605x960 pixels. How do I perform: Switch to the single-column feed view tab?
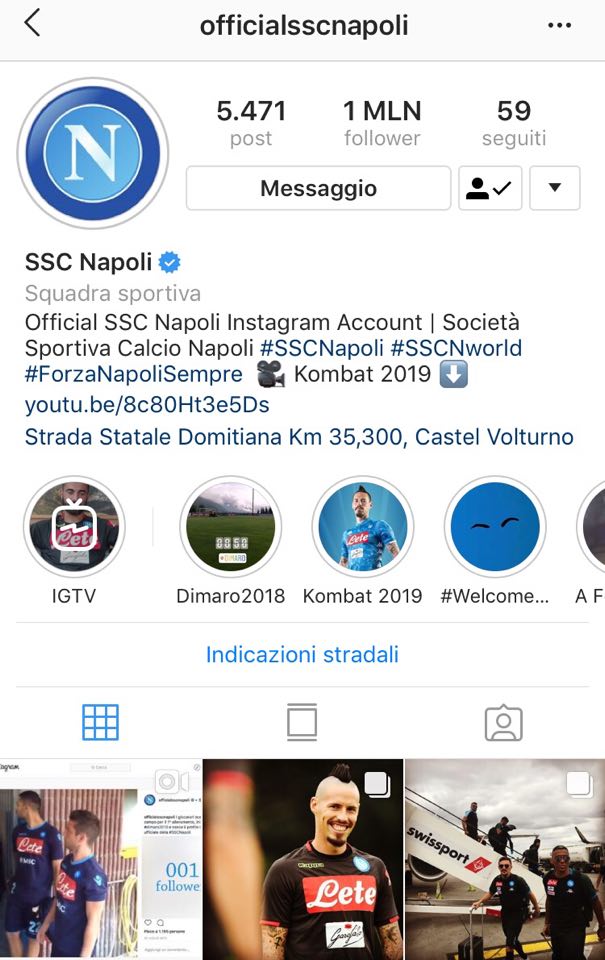click(302, 722)
